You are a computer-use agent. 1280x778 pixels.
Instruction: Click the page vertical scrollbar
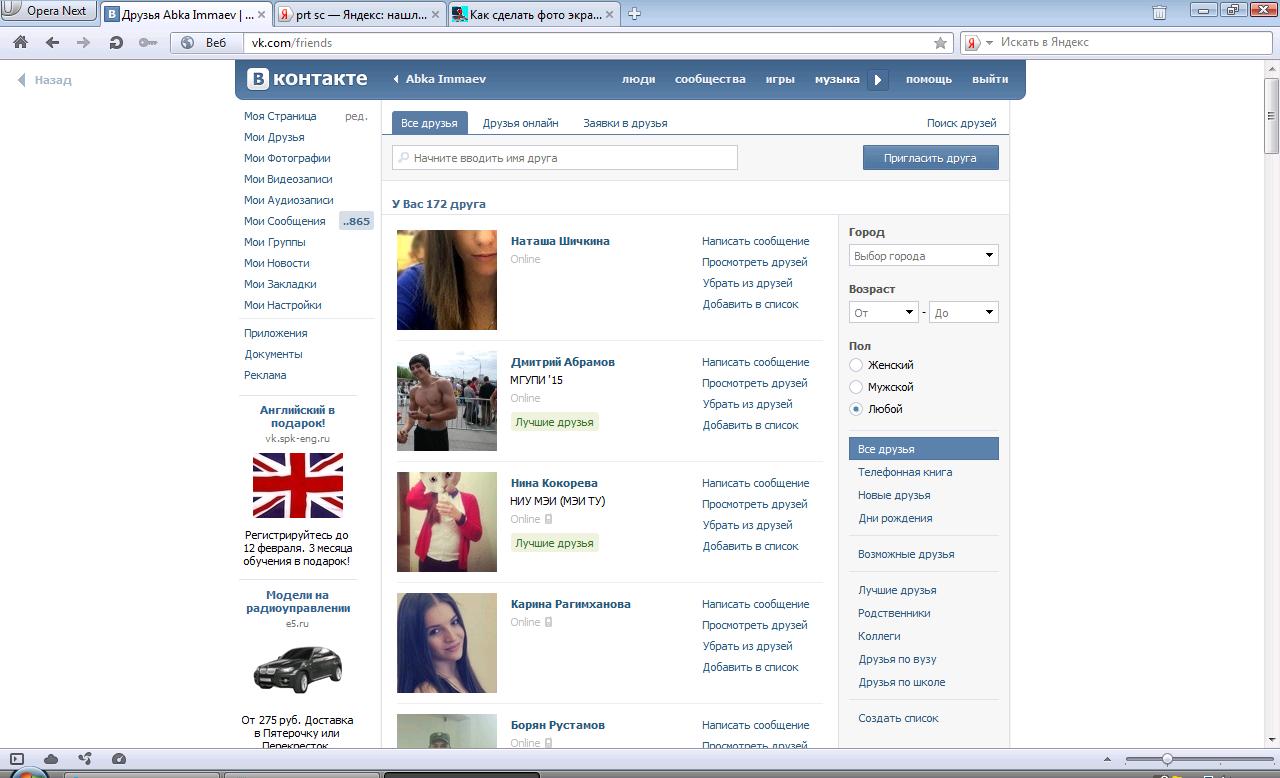click(x=1272, y=402)
